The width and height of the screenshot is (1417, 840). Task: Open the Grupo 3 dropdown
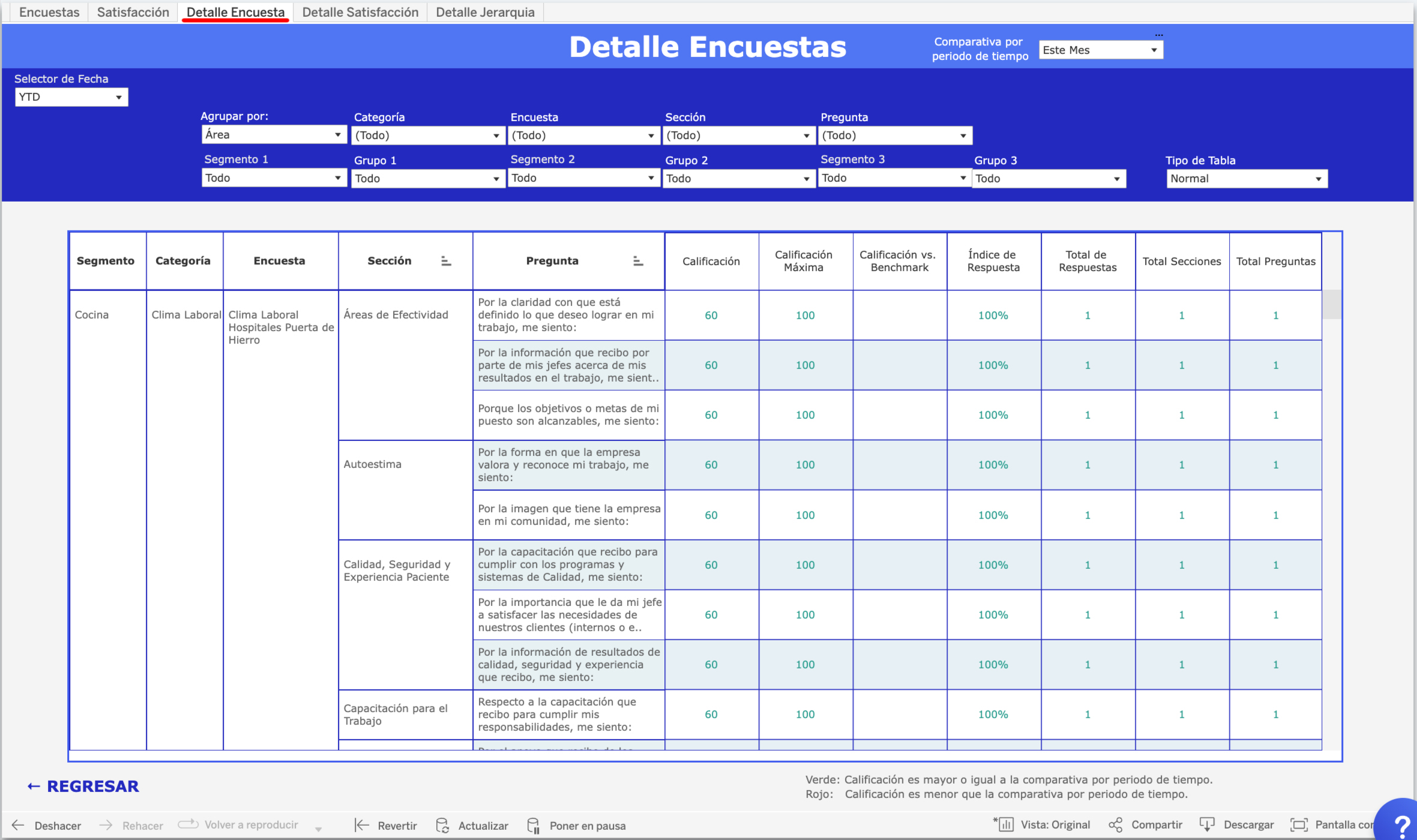coord(1048,178)
